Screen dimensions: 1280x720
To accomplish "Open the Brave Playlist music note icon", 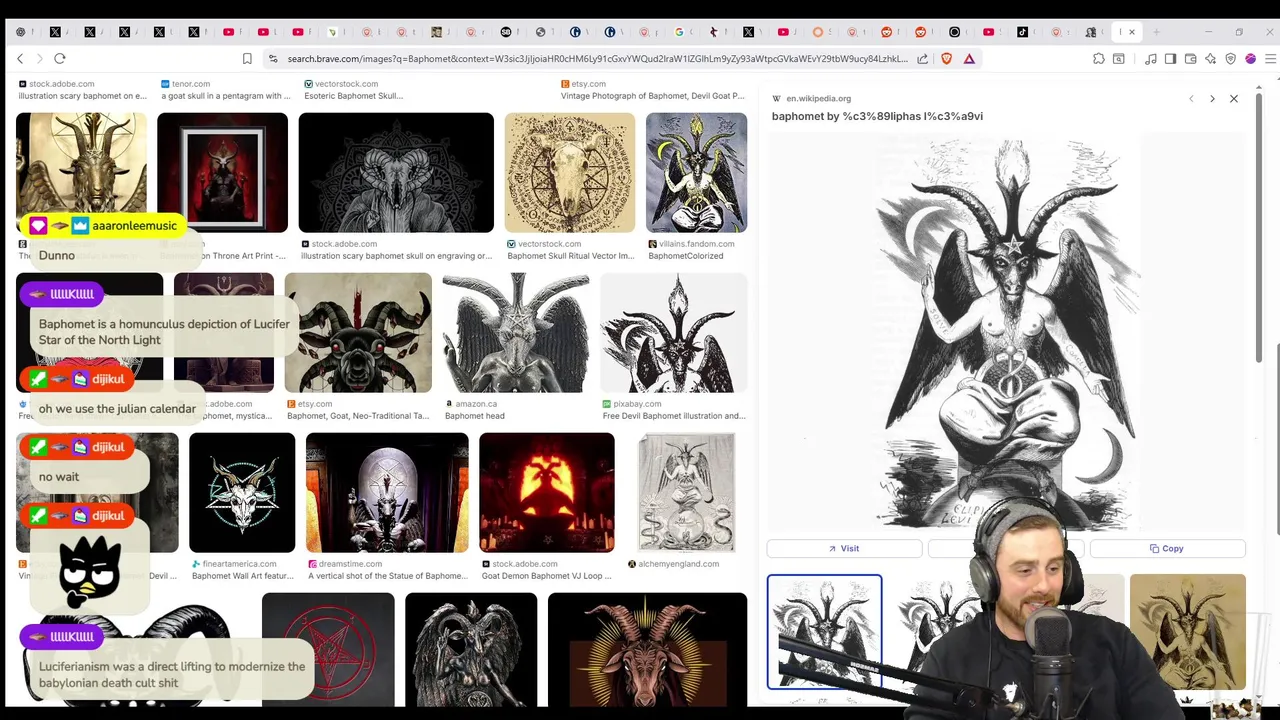I will (x=1151, y=59).
